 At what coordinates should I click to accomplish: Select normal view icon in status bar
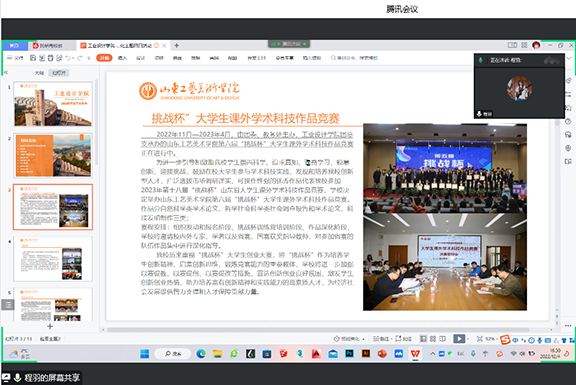tap(423, 339)
